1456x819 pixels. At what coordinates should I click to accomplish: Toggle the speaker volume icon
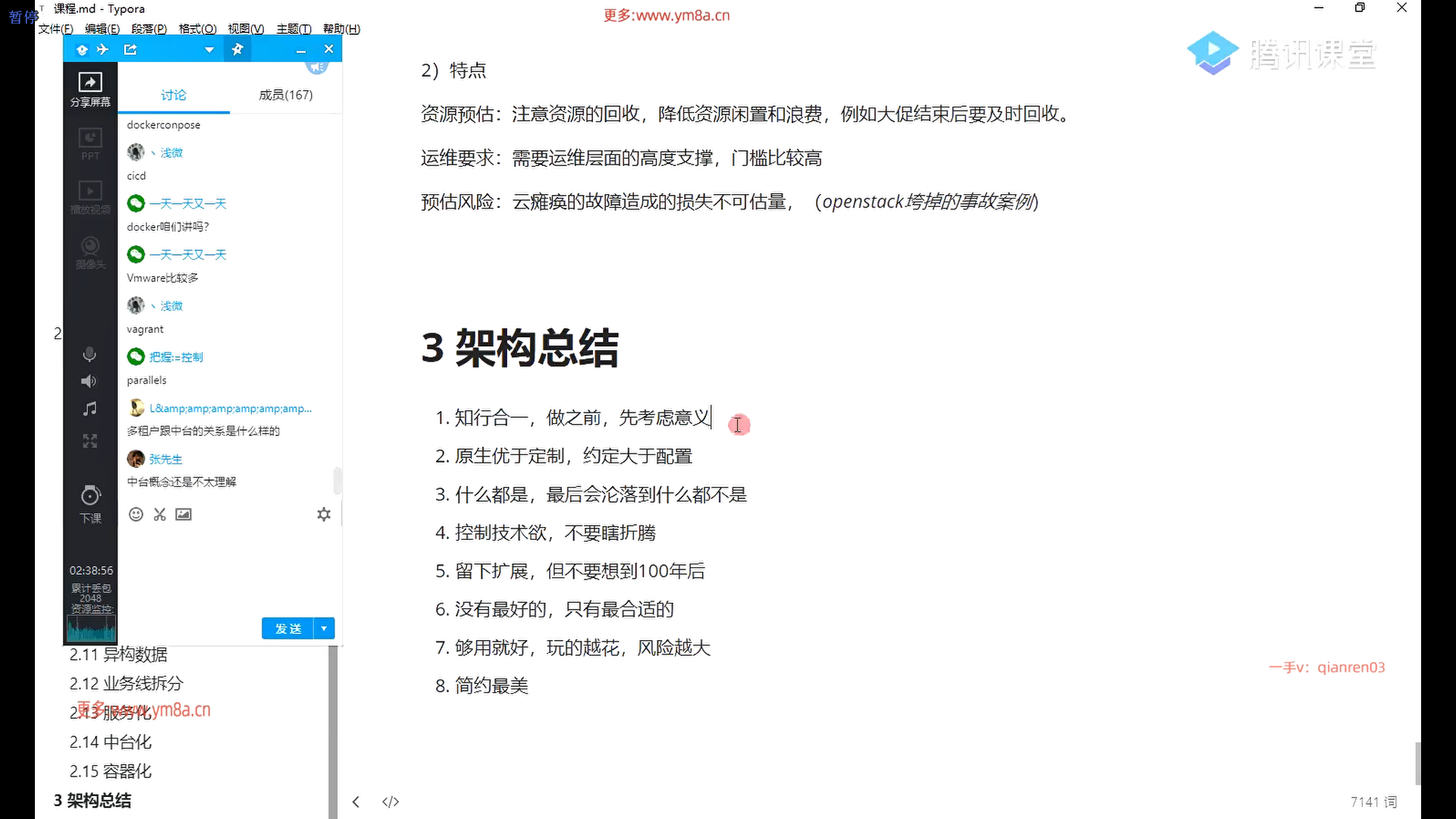tap(89, 381)
